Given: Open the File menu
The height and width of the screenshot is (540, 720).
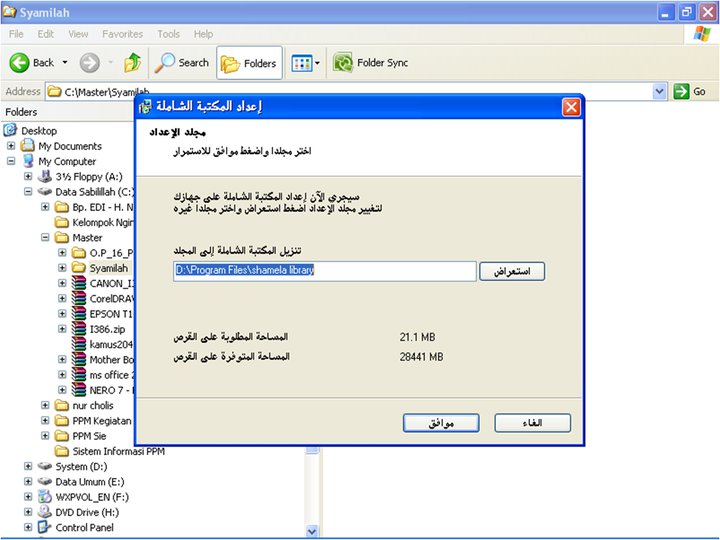Looking at the screenshot, I should click(16, 34).
